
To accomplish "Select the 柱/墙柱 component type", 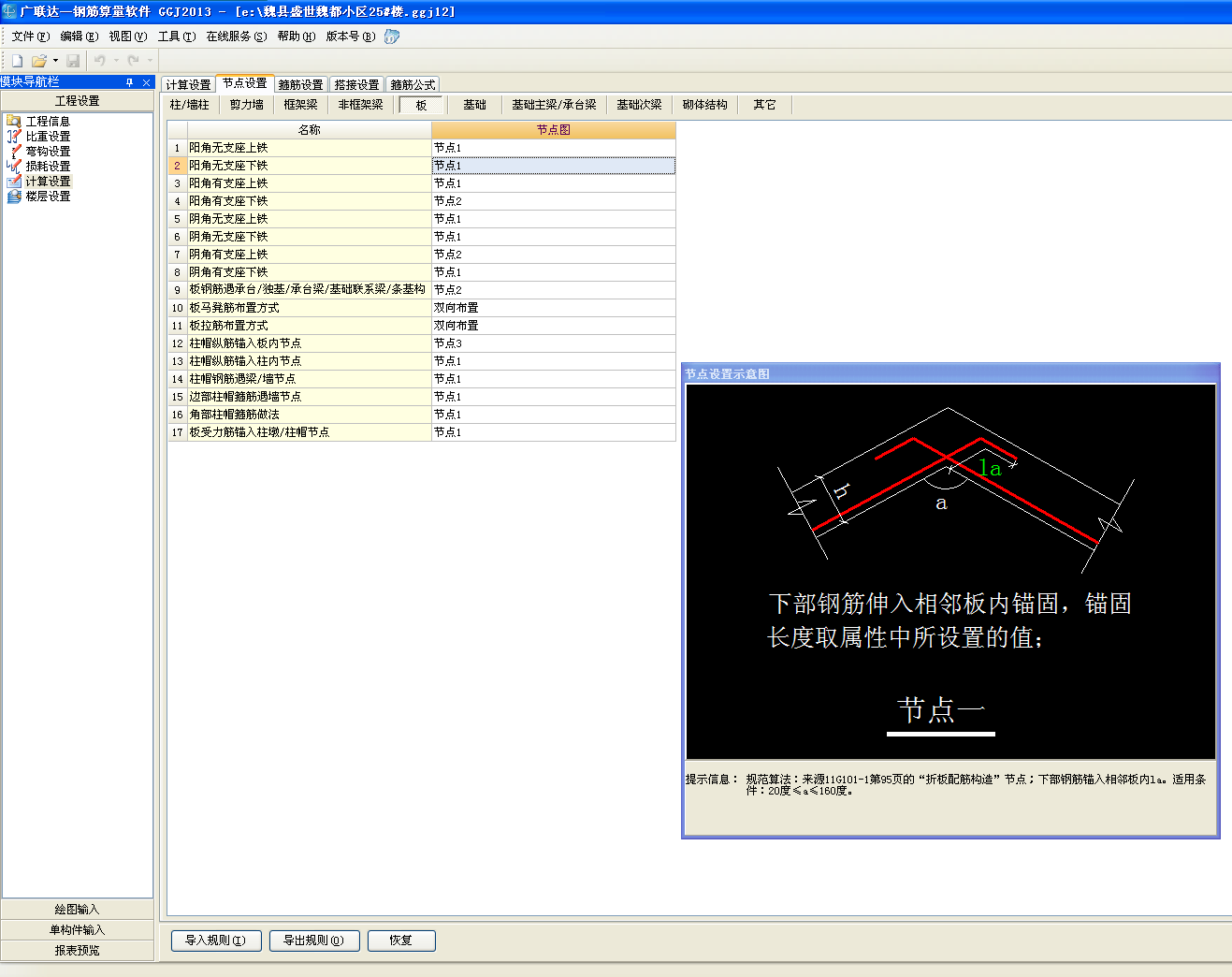I will click(190, 105).
